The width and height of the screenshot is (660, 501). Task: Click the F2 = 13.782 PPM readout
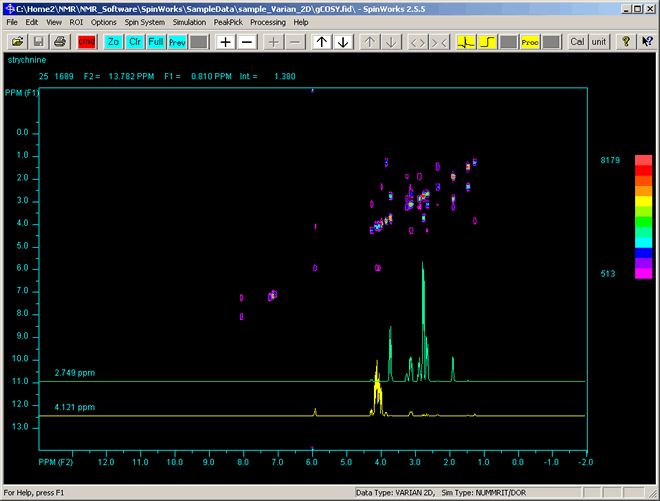(119, 77)
